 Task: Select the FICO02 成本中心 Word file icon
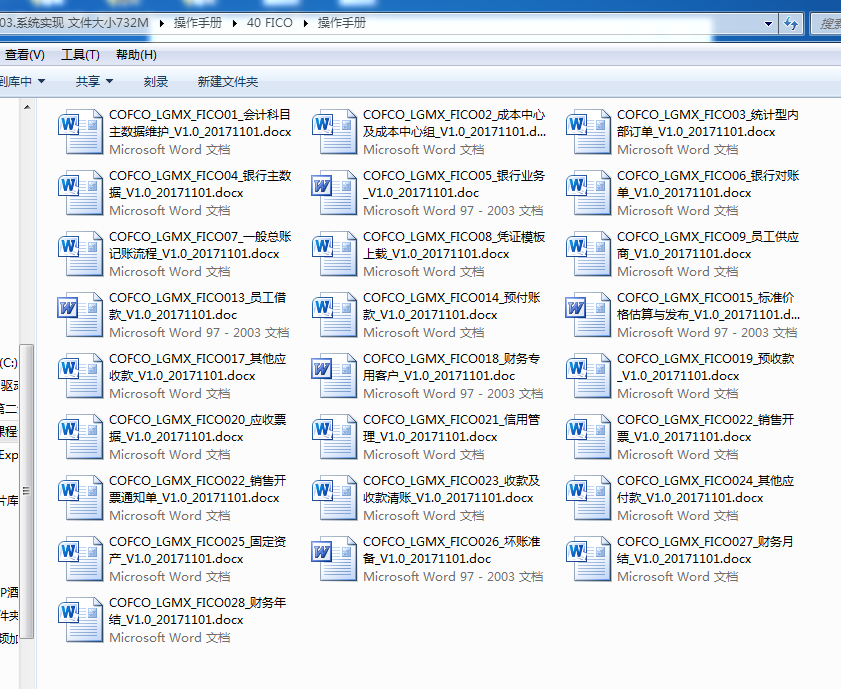[334, 131]
